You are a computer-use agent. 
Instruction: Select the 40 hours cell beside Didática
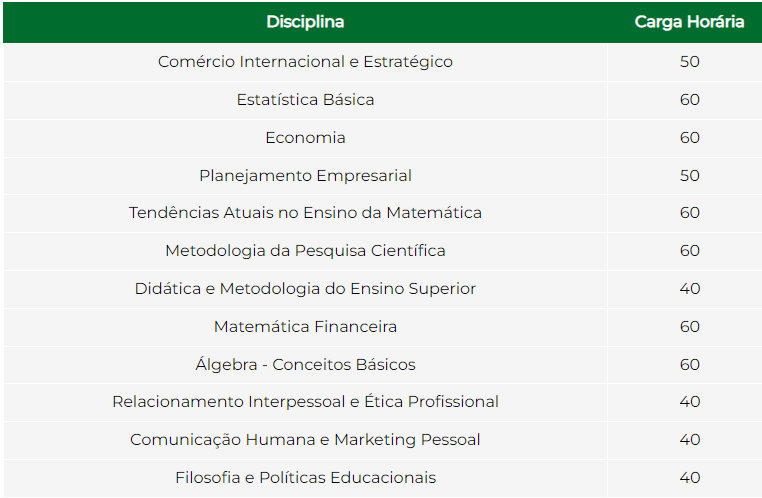coord(689,289)
